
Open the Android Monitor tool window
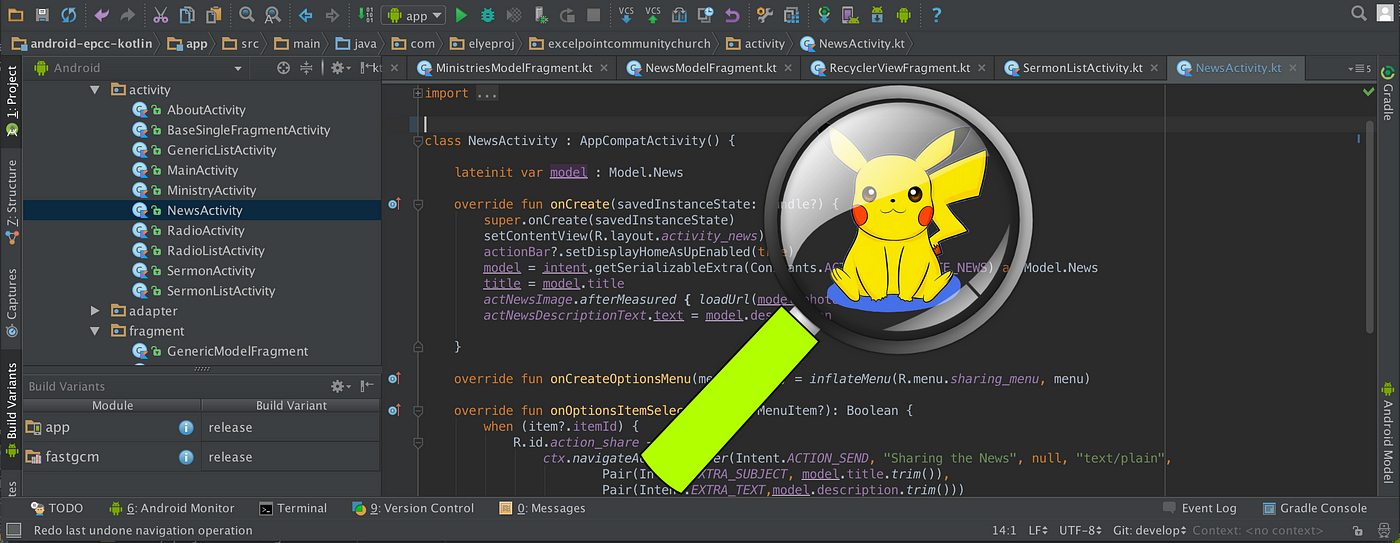click(x=171, y=508)
